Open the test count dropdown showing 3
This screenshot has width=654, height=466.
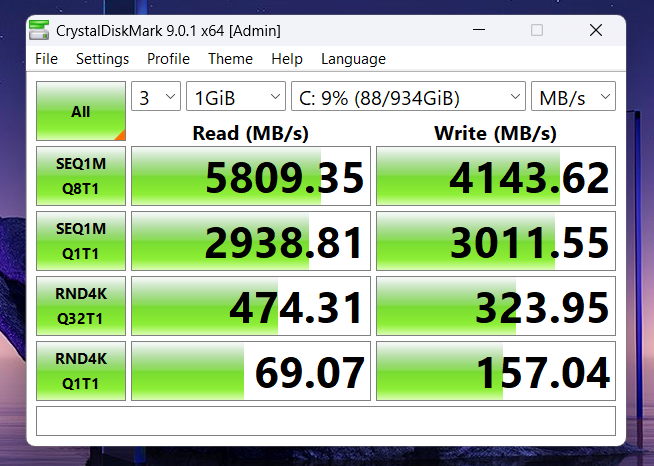156,98
